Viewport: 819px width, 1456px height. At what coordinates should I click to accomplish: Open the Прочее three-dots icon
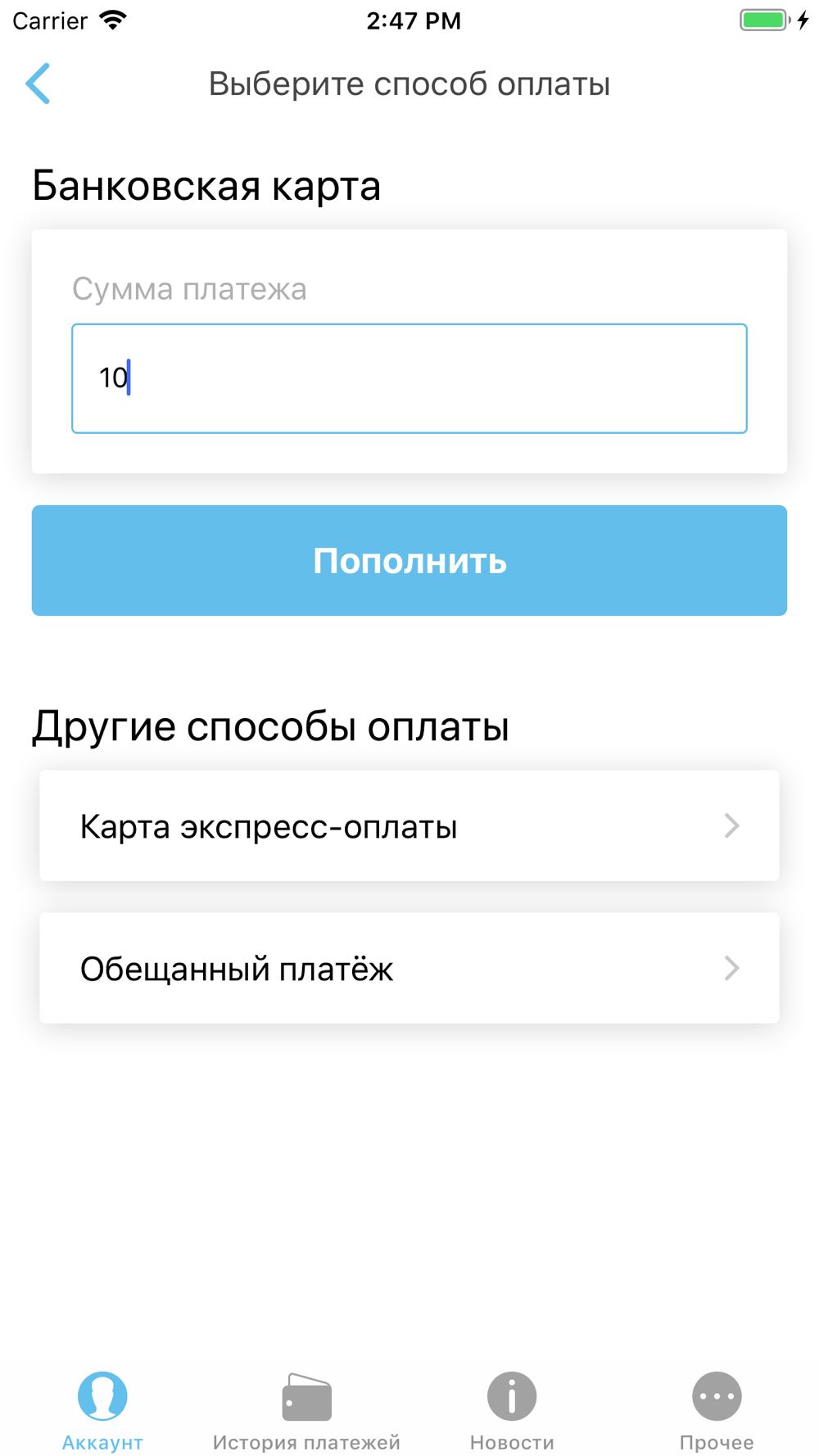click(x=717, y=1396)
